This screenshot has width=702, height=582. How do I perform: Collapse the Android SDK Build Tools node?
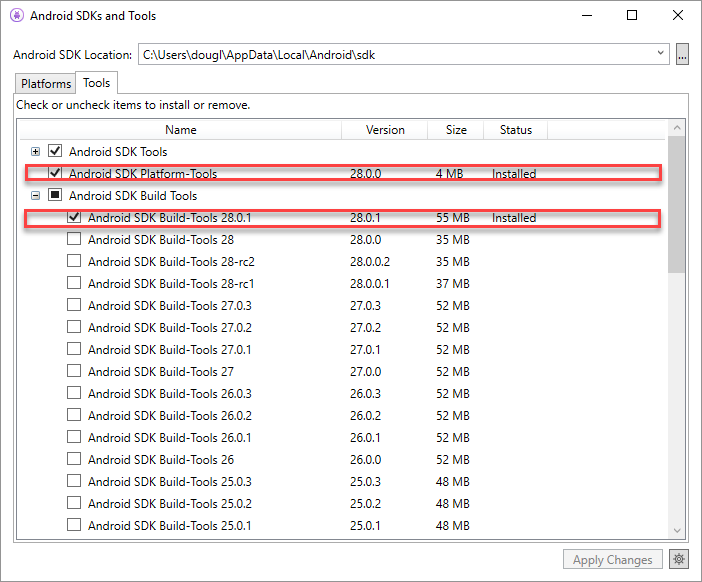click(35, 196)
